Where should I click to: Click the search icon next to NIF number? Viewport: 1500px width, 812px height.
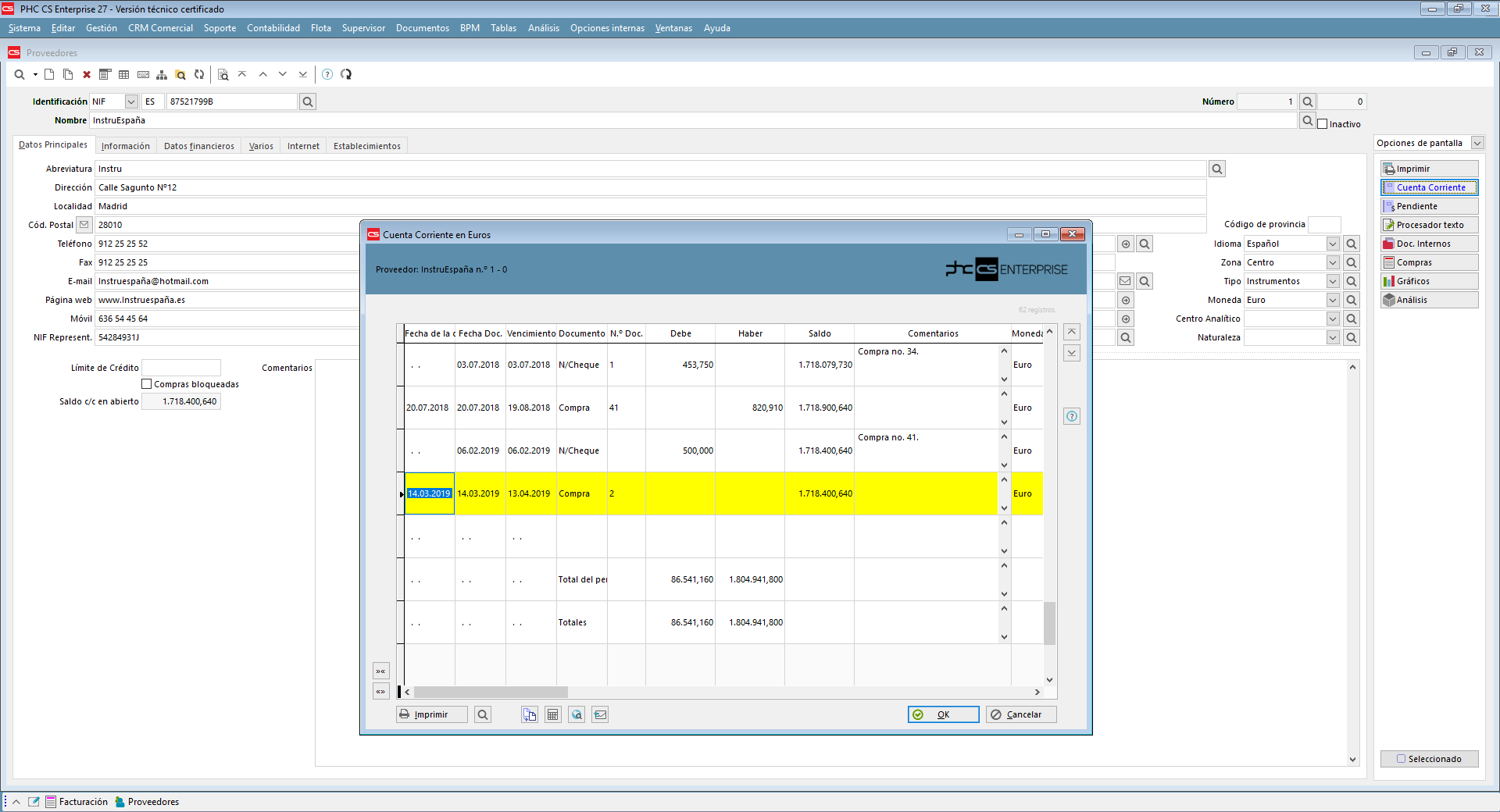coord(308,101)
